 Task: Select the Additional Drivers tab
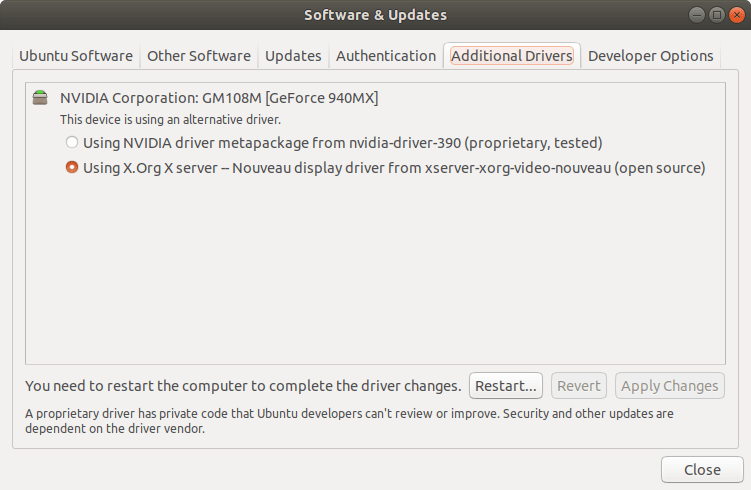click(512, 56)
